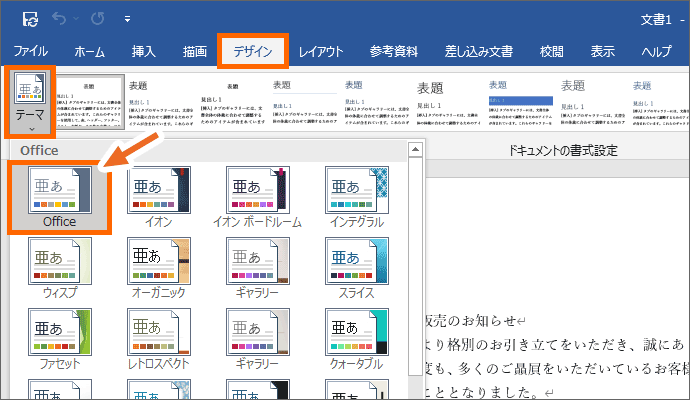Open the 参考資料 tab
This screenshot has width=690, height=400.
[x=393, y=51]
